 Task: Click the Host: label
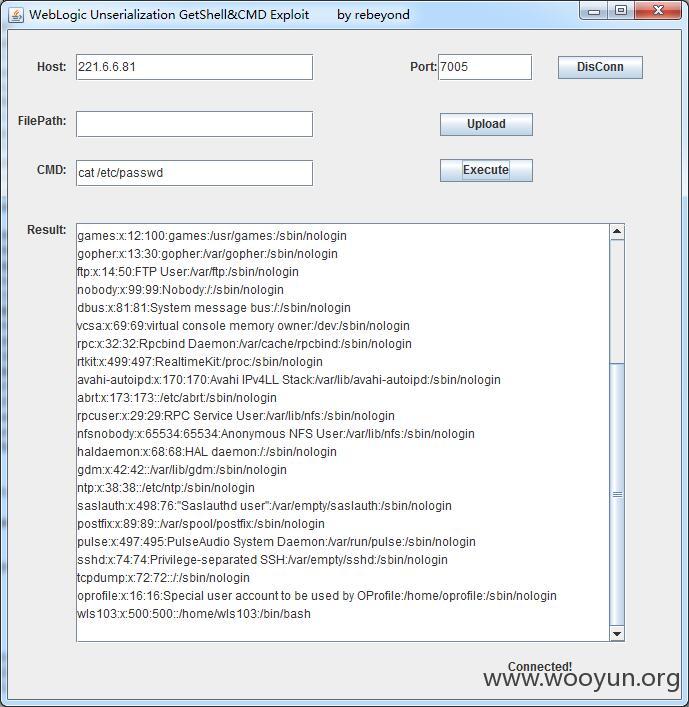click(x=51, y=67)
